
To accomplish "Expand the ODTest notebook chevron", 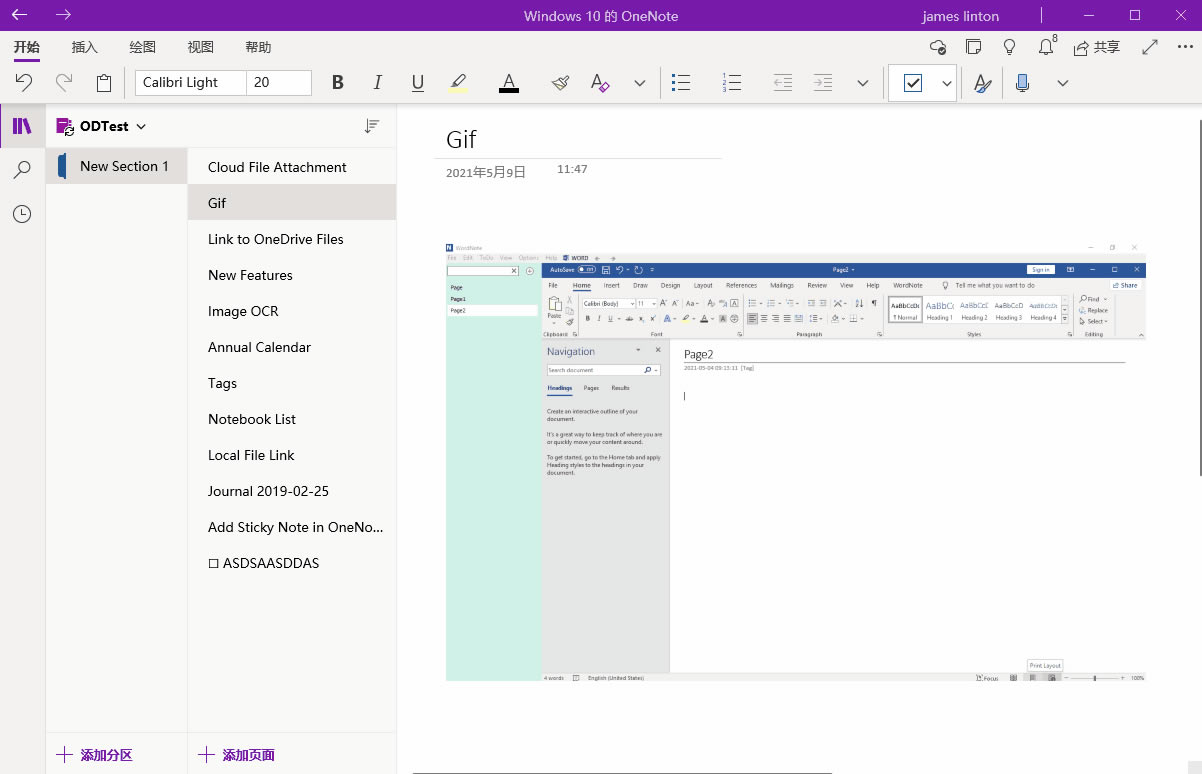I will pyautogui.click(x=141, y=126).
